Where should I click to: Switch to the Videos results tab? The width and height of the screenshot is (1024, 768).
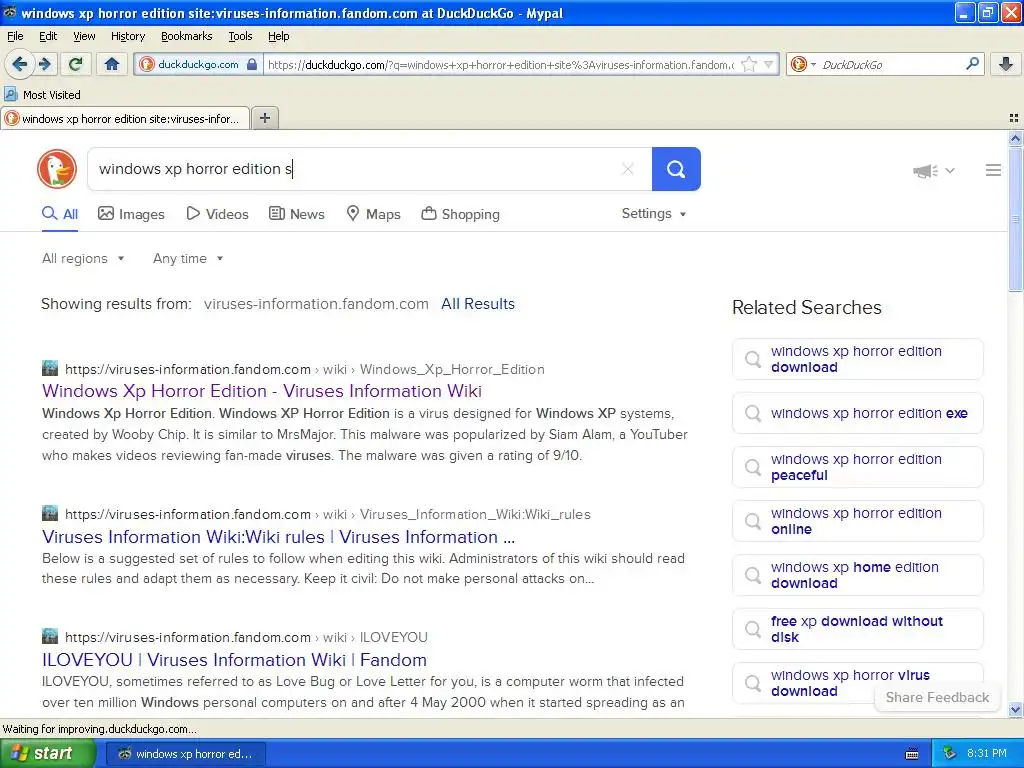(217, 214)
